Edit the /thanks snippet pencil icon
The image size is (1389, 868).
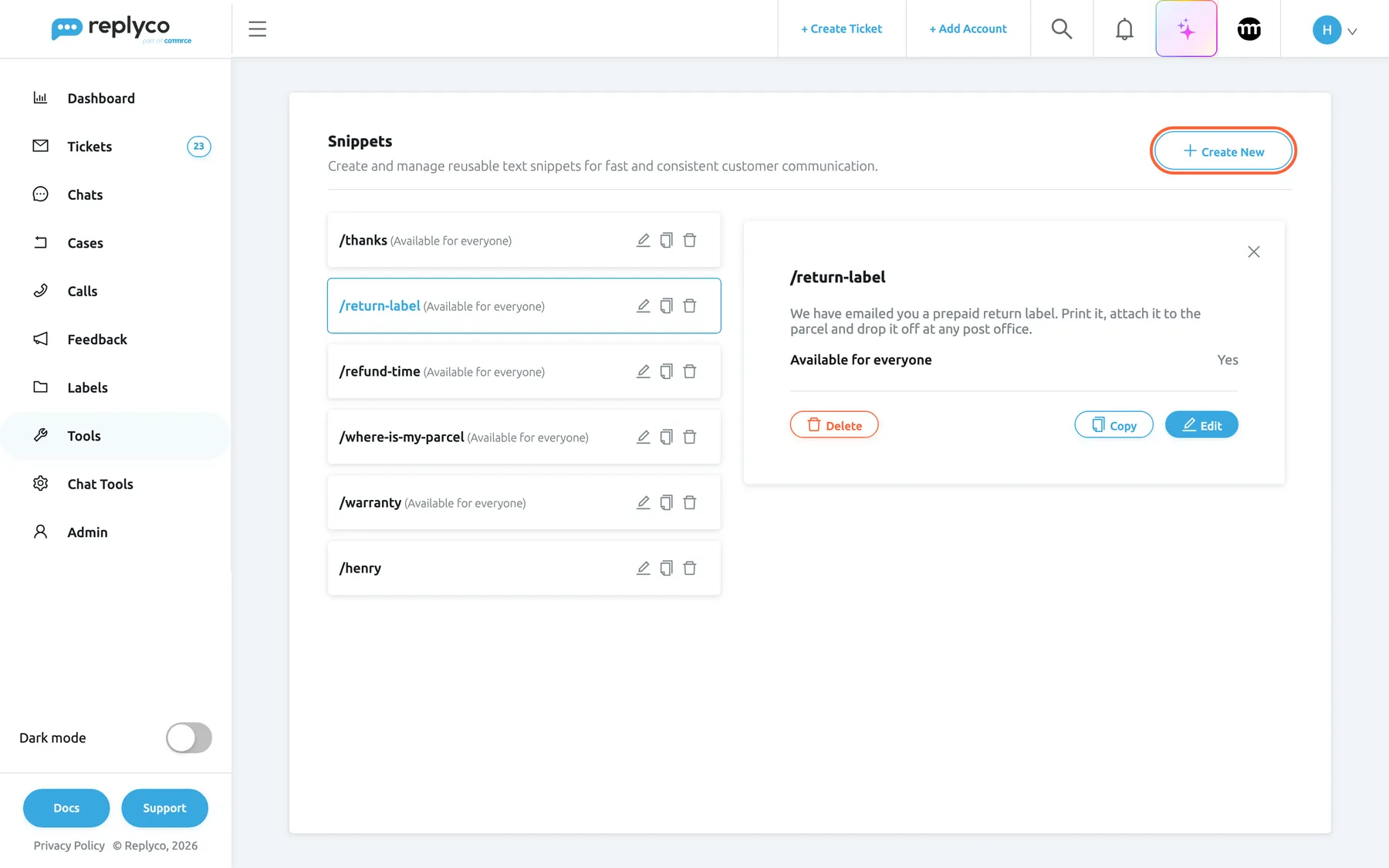pos(643,240)
